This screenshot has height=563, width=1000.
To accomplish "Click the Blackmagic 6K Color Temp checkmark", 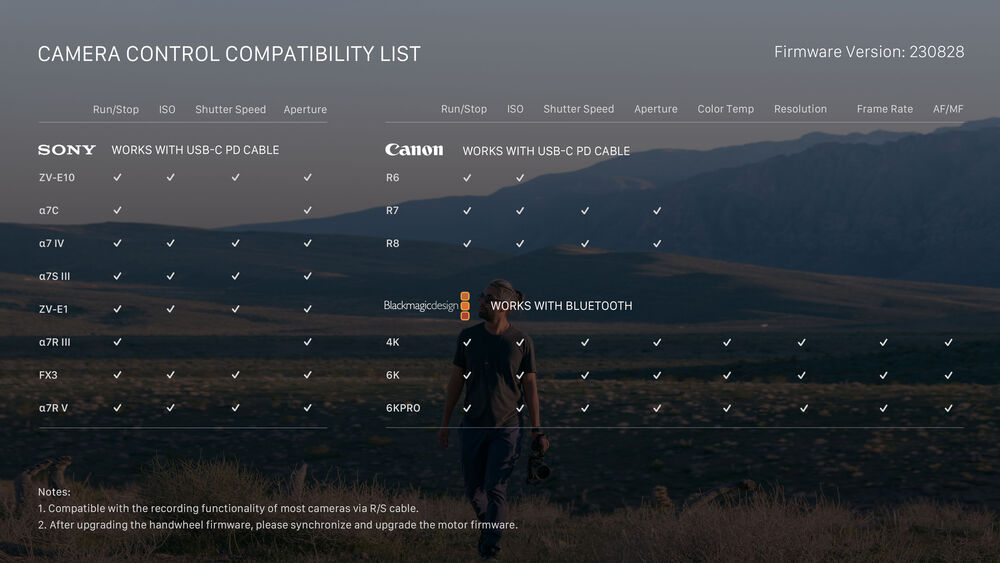I will point(727,375).
